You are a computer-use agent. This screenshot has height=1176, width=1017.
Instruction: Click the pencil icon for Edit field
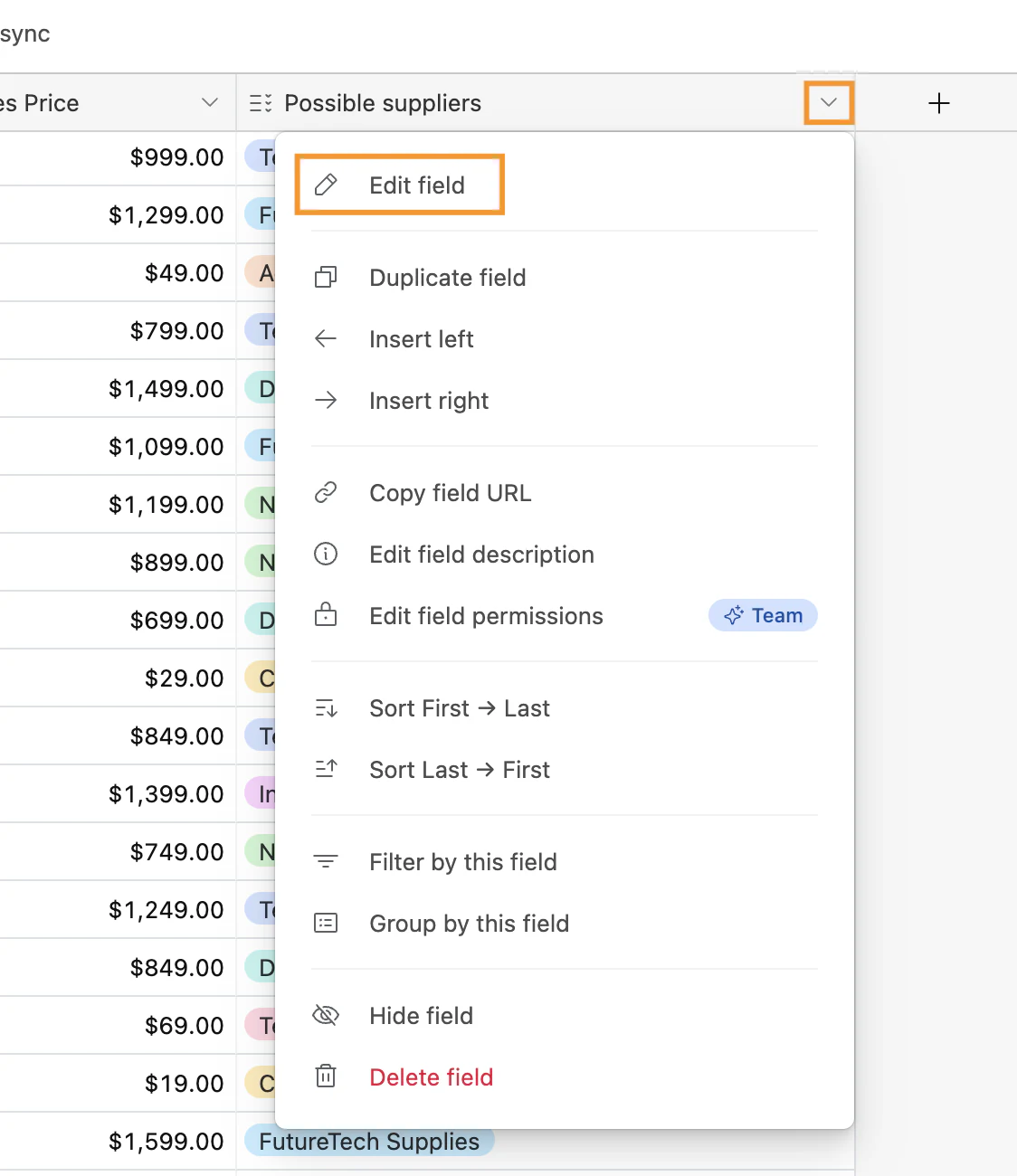326,185
